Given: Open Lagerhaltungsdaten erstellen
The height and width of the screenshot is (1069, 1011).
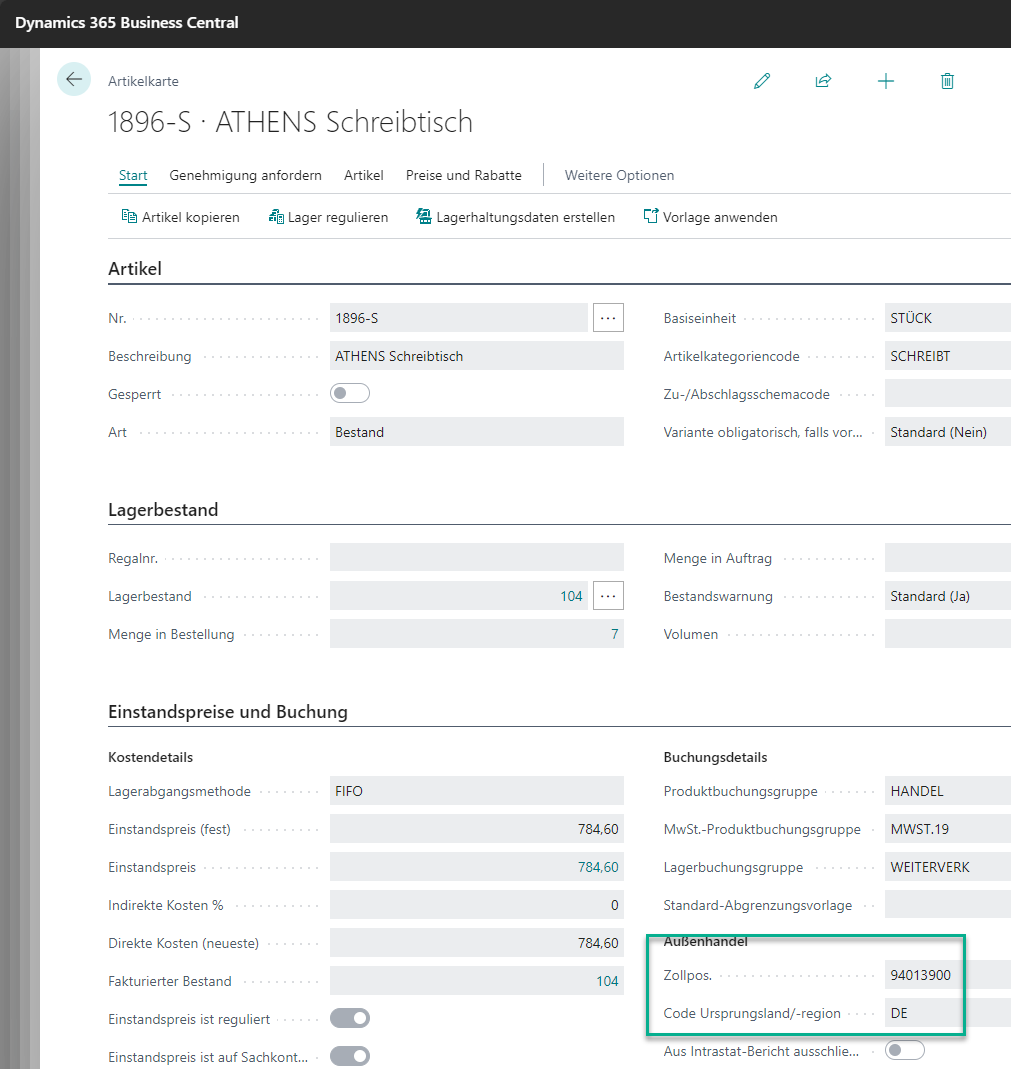Looking at the screenshot, I should point(515,217).
